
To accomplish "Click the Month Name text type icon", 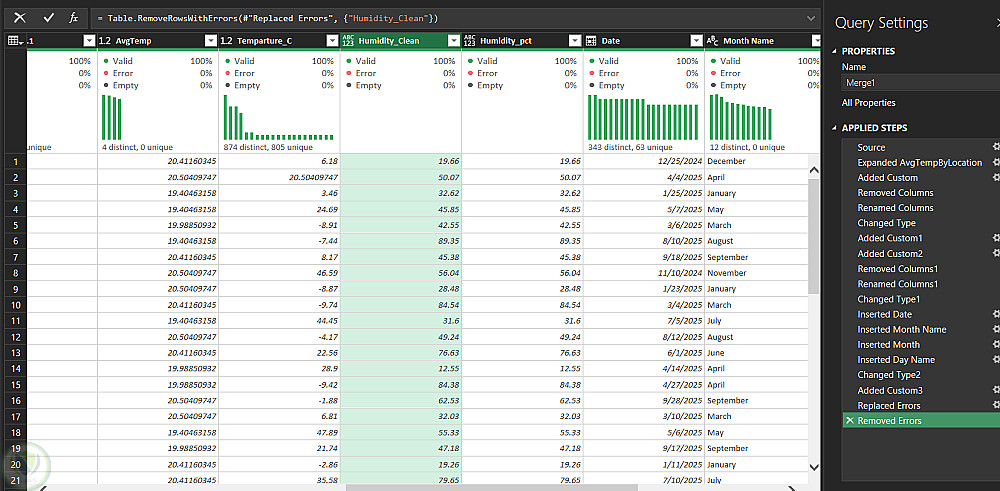I will click(712, 41).
